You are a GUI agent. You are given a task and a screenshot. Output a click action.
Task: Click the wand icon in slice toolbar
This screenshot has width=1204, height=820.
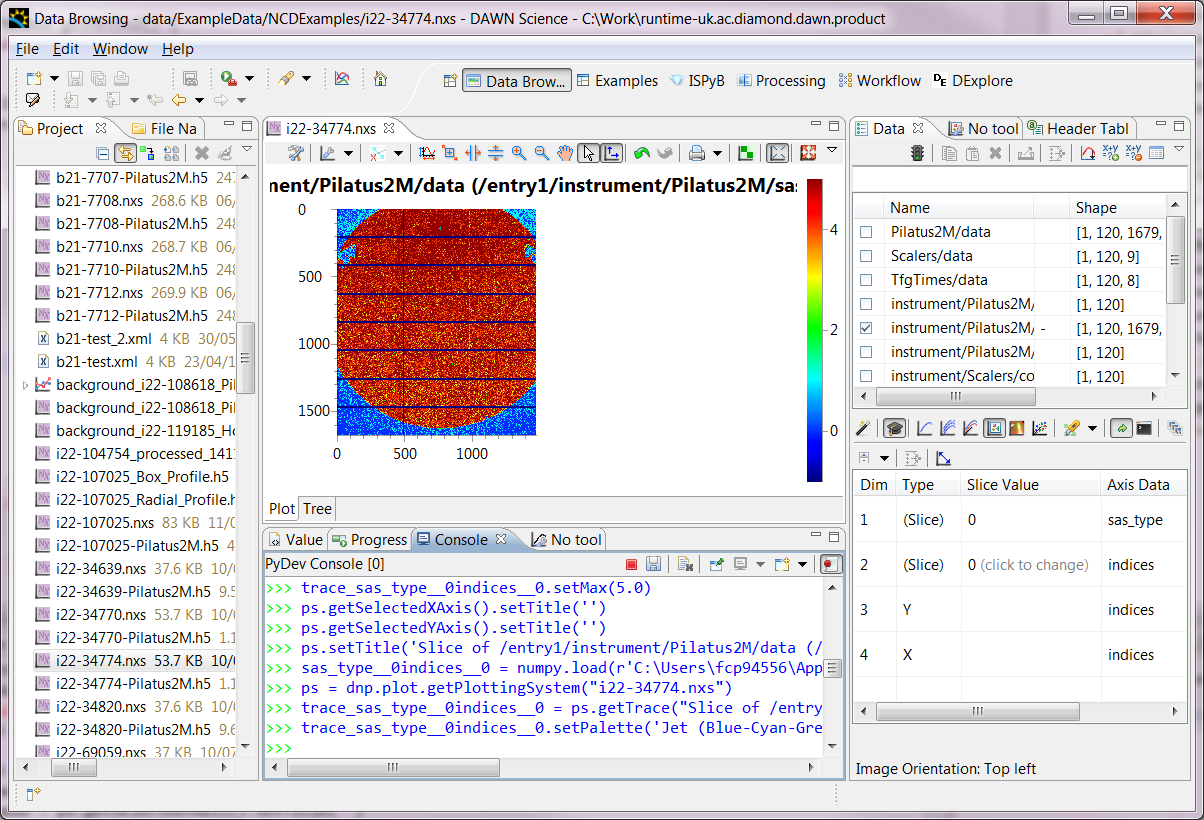863,428
